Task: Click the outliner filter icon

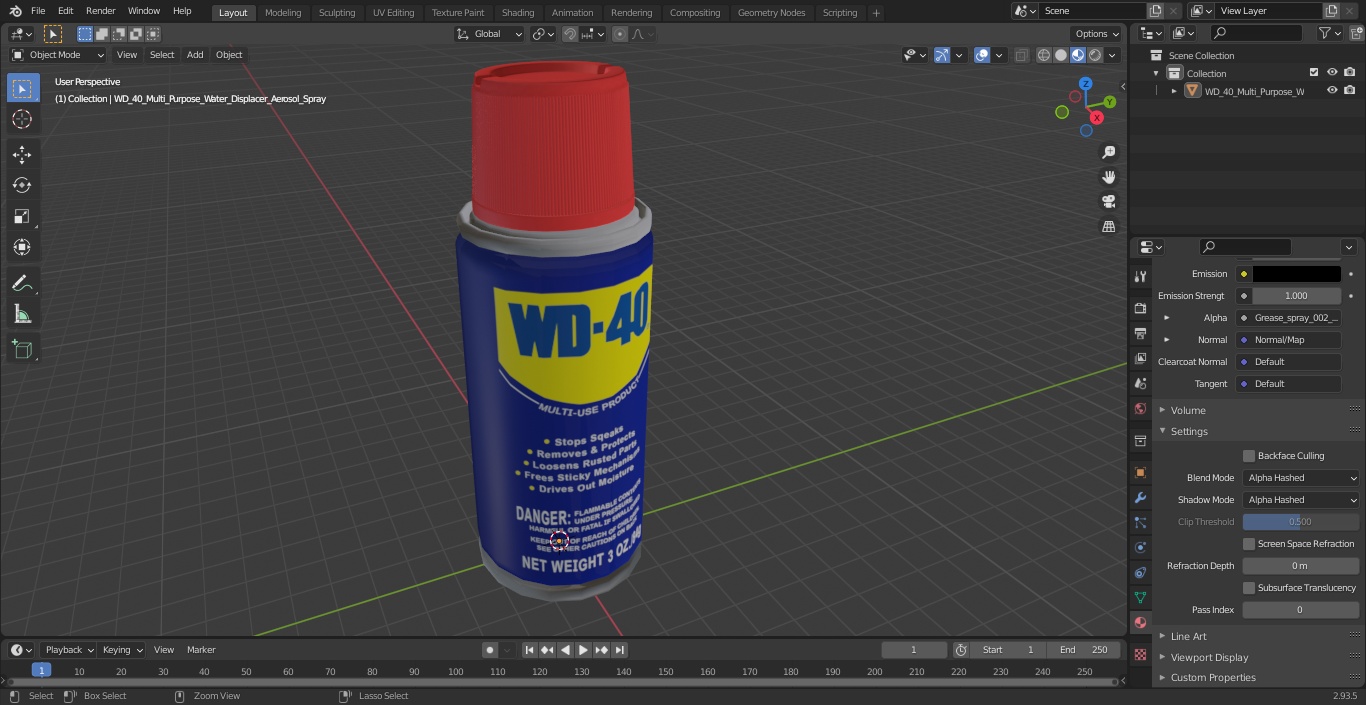Action: tap(1324, 33)
